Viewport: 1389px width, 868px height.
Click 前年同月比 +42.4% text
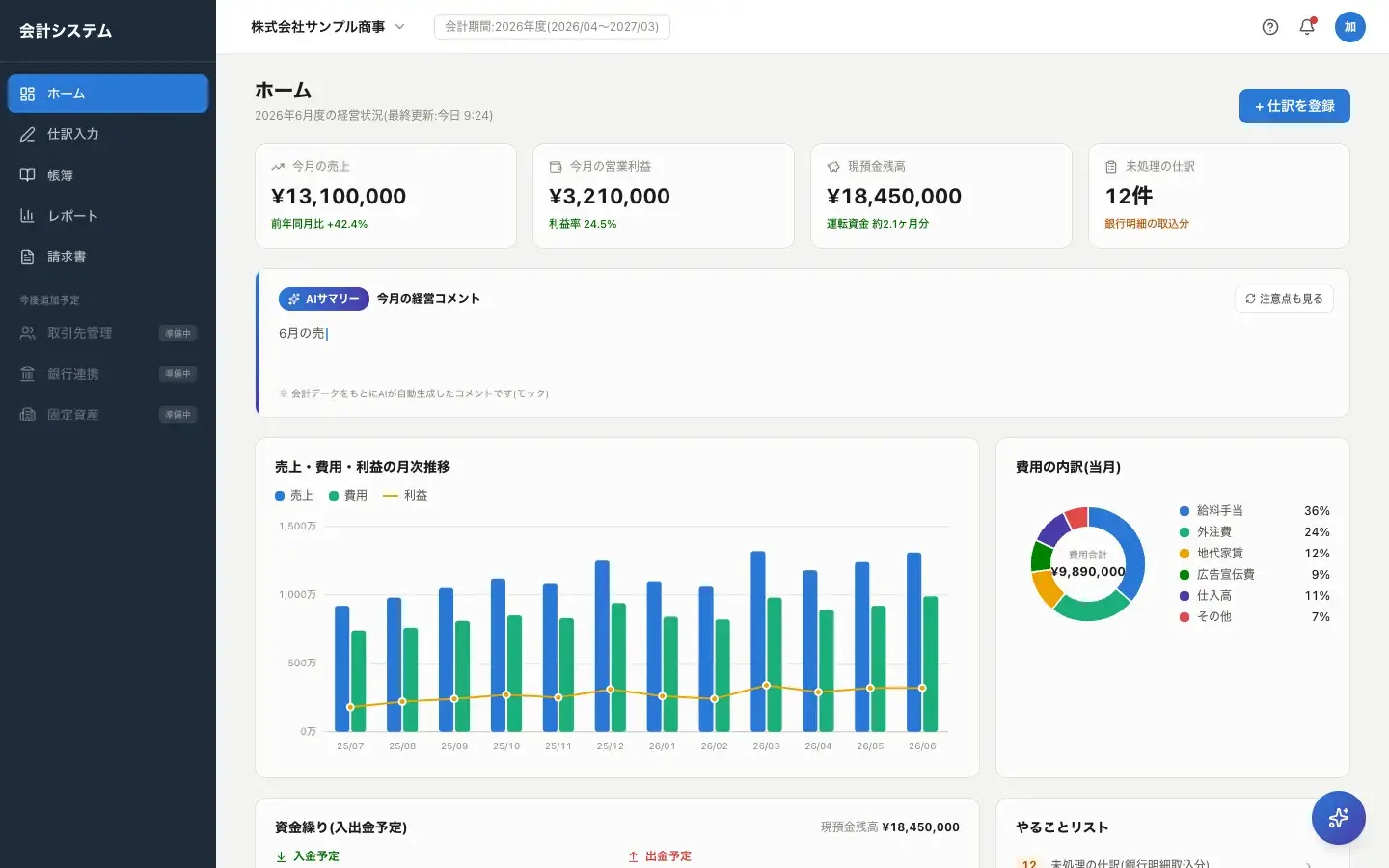[x=319, y=224]
